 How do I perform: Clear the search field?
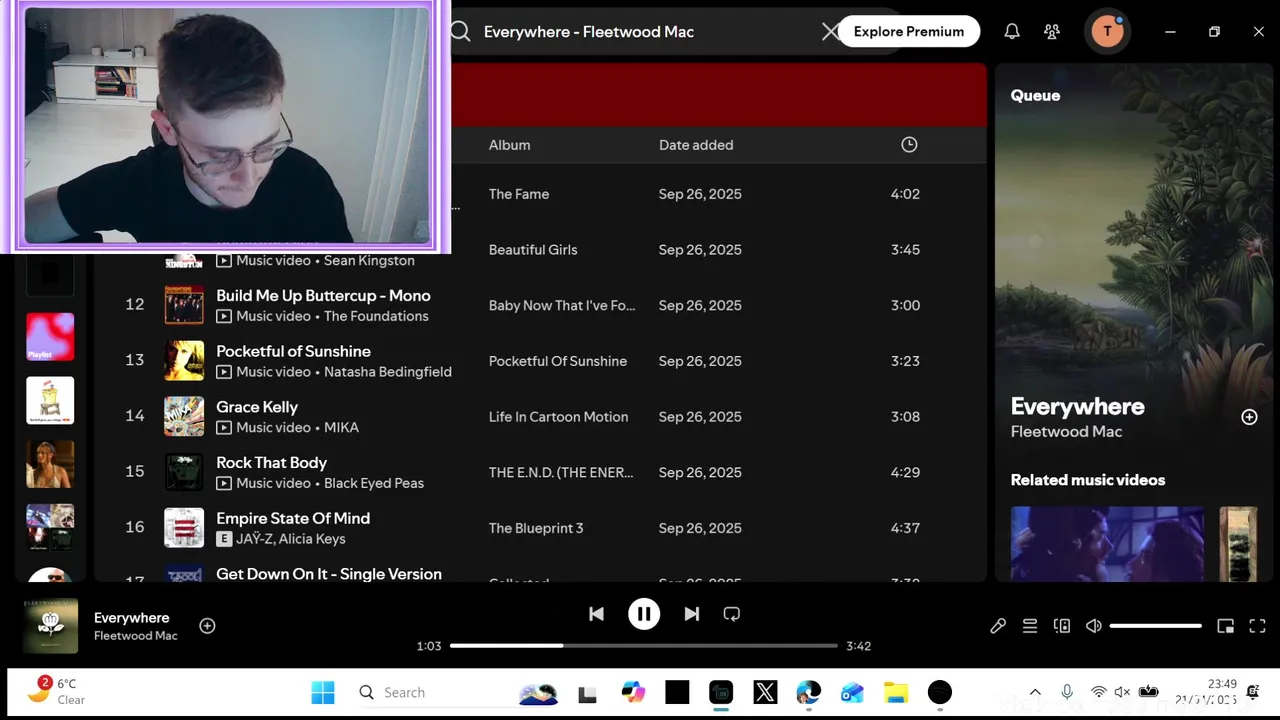(830, 32)
